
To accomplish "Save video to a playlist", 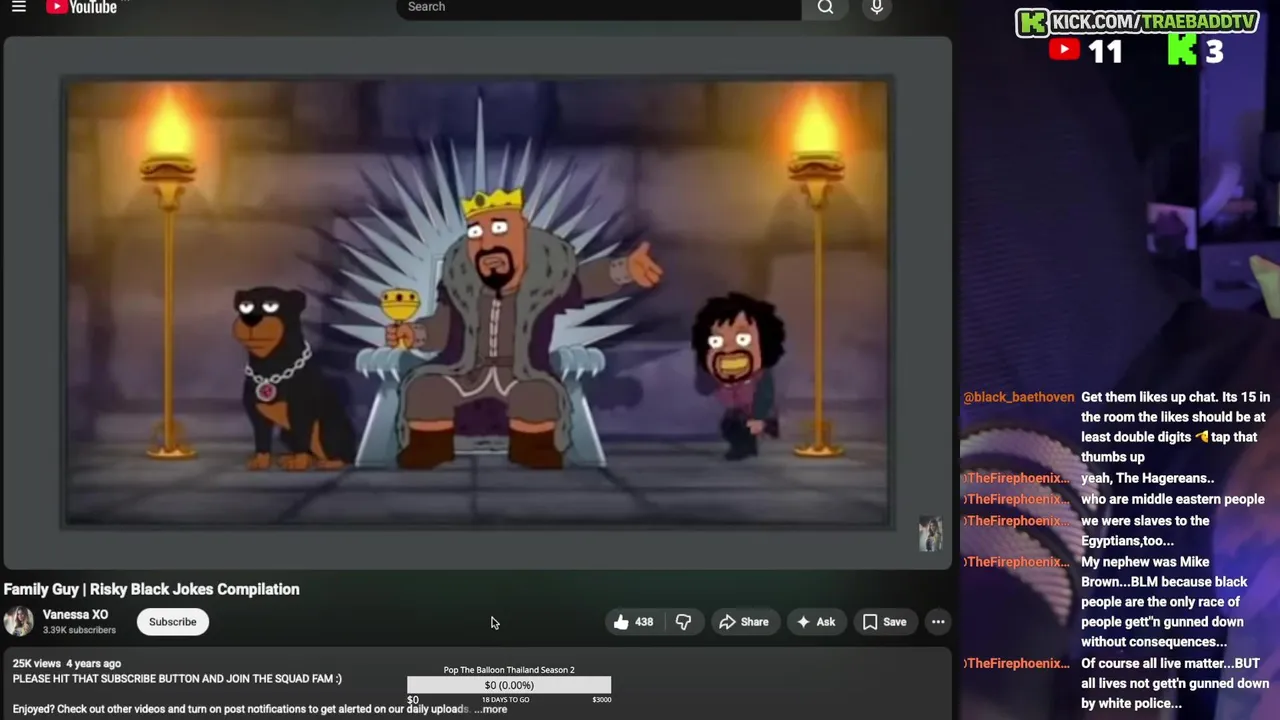I will pyautogui.click(x=884, y=622).
